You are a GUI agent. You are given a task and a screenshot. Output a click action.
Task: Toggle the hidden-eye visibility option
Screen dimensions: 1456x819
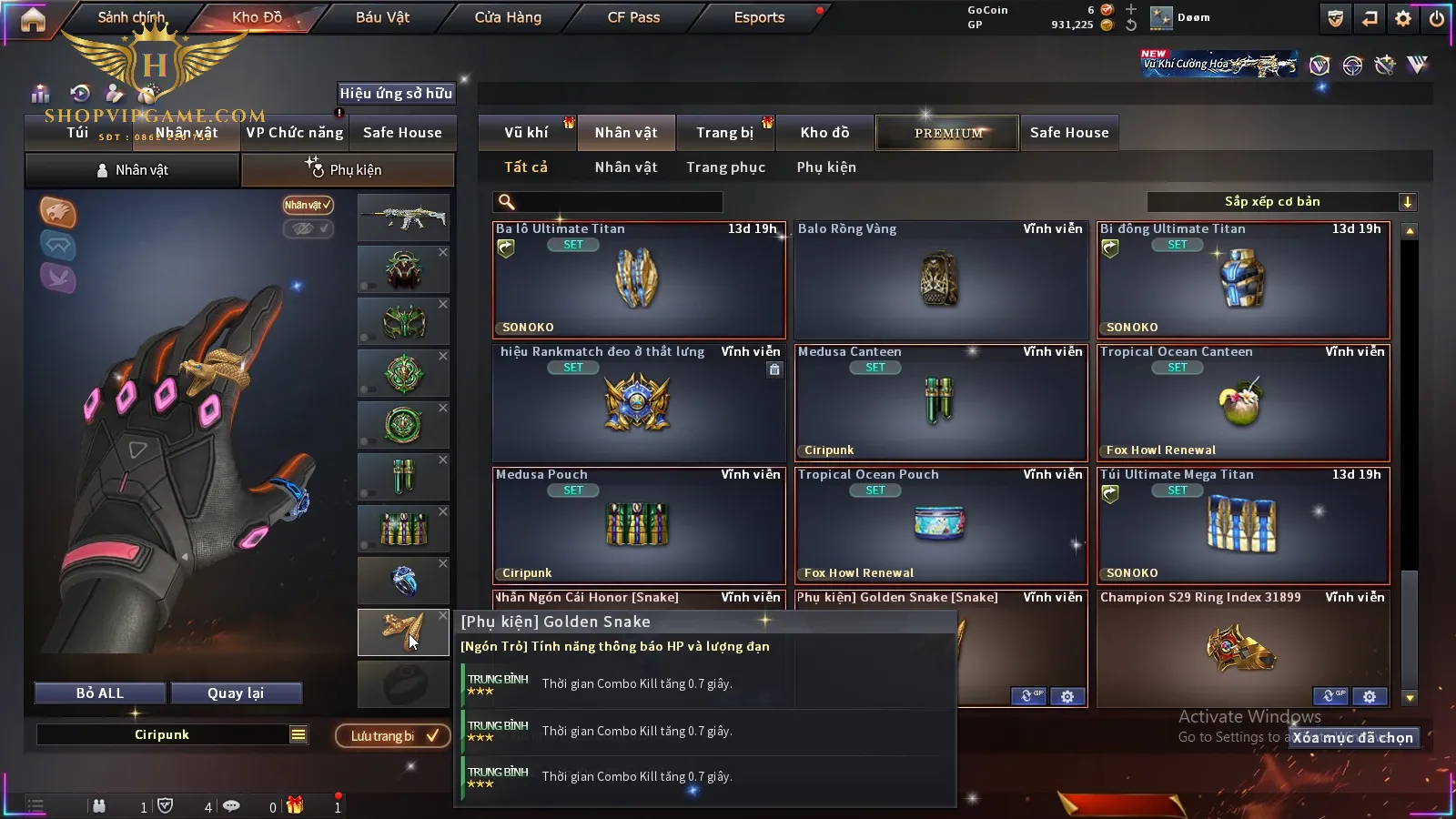(x=308, y=228)
